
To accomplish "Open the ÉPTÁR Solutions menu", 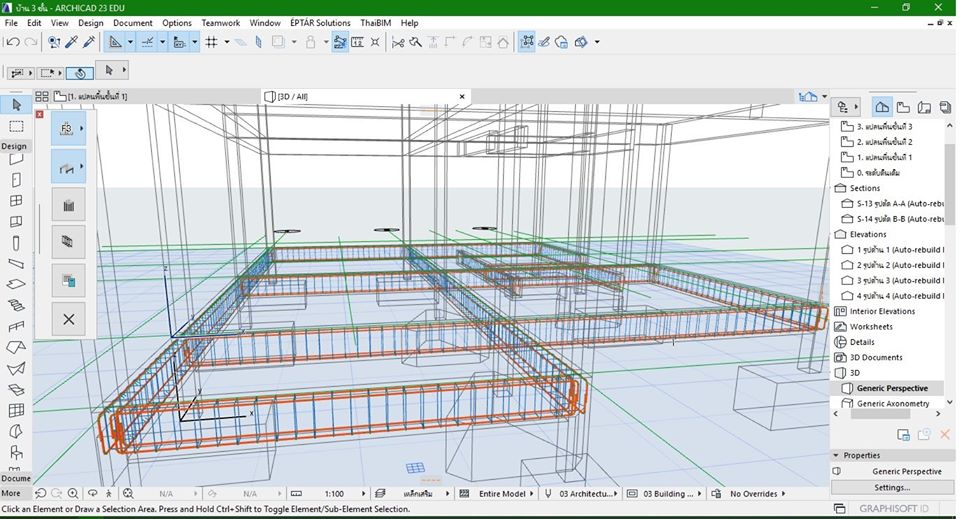I will coord(320,23).
